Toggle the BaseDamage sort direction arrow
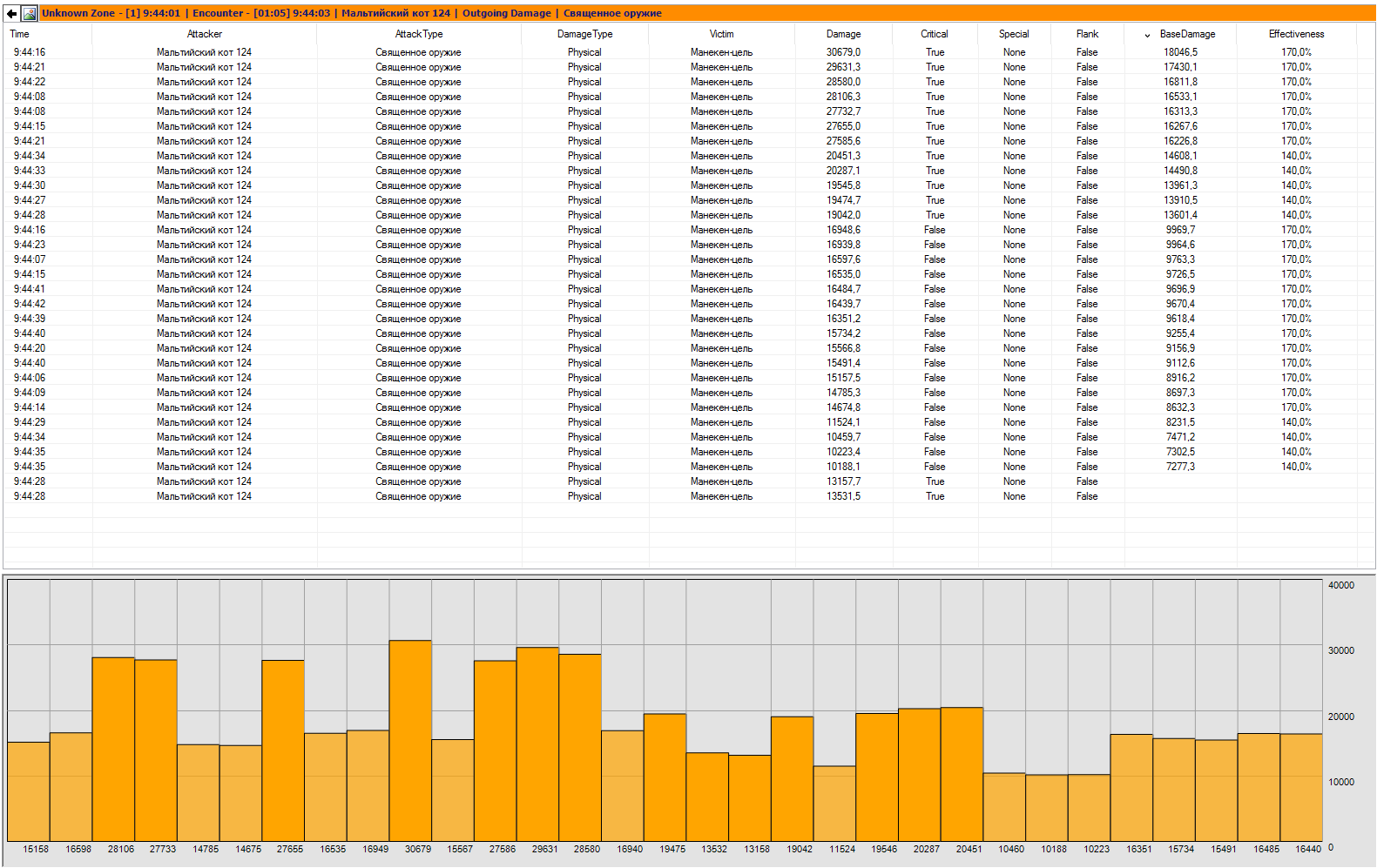 pyautogui.click(x=1147, y=36)
